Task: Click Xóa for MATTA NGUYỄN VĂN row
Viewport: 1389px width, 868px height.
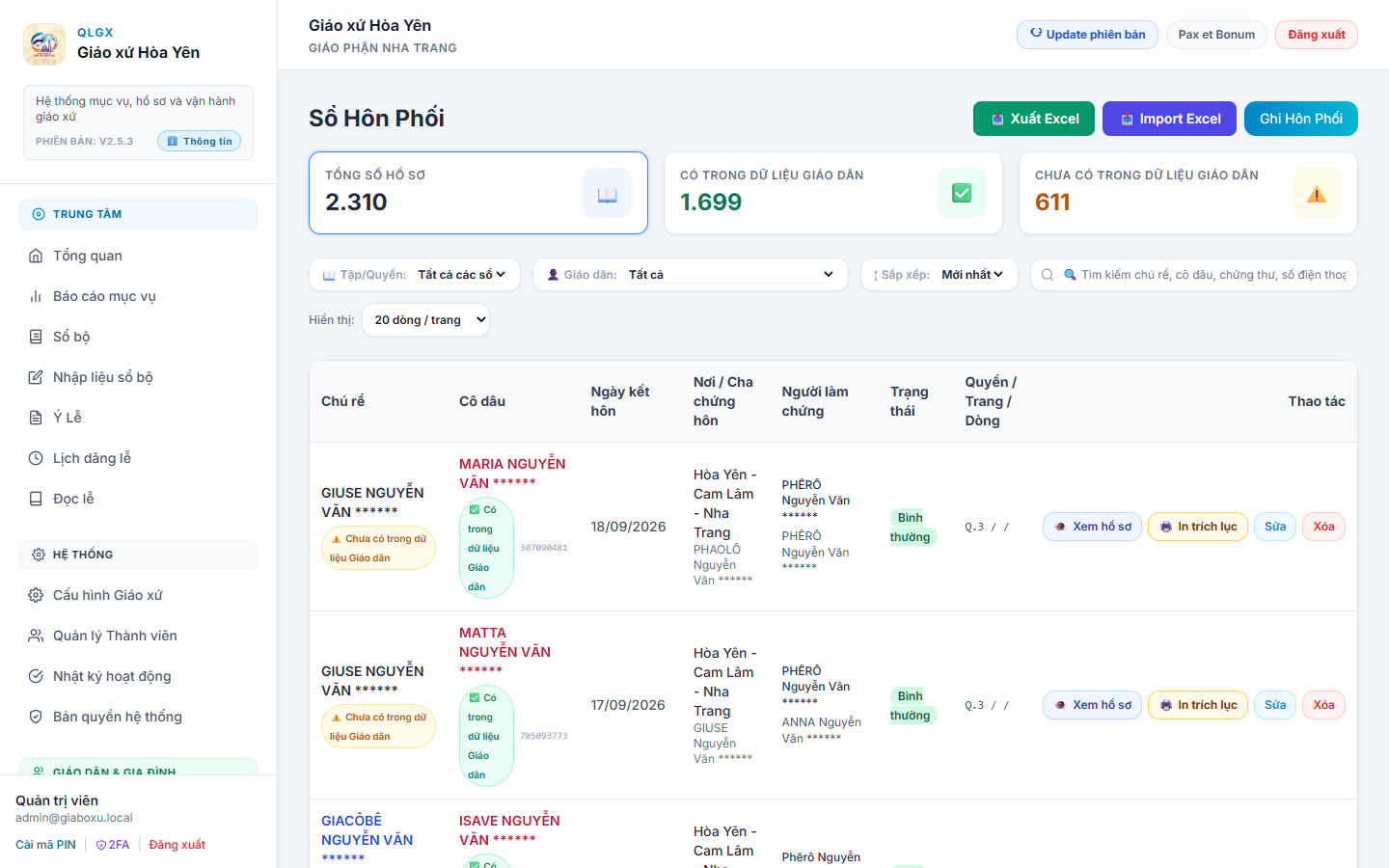Action: (1323, 705)
